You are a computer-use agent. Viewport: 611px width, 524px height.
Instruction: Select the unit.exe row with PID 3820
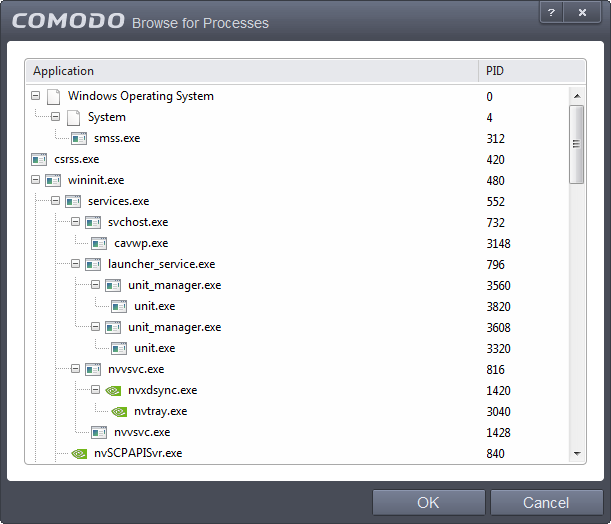(154, 306)
